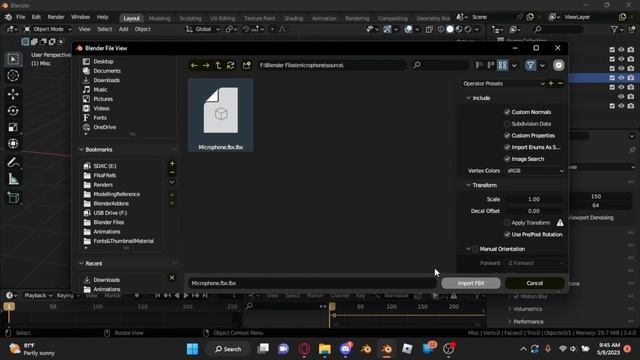
Task: Toggle Custom Normals checkbox
Action: [507, 112]
